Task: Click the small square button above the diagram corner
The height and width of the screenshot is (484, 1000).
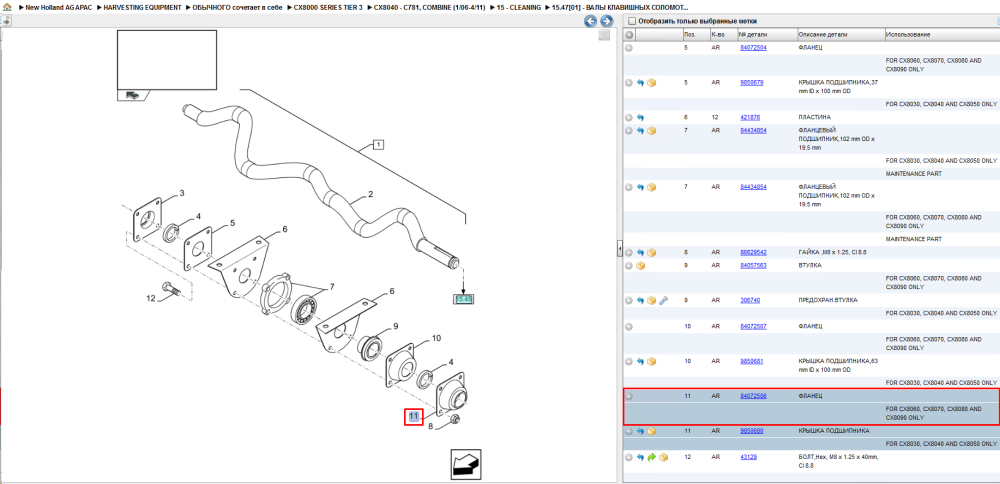Action: coord(604,36)
